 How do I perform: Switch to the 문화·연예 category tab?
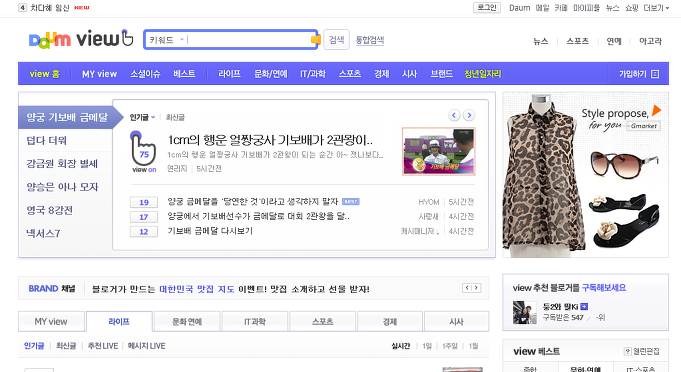[187, 322]
